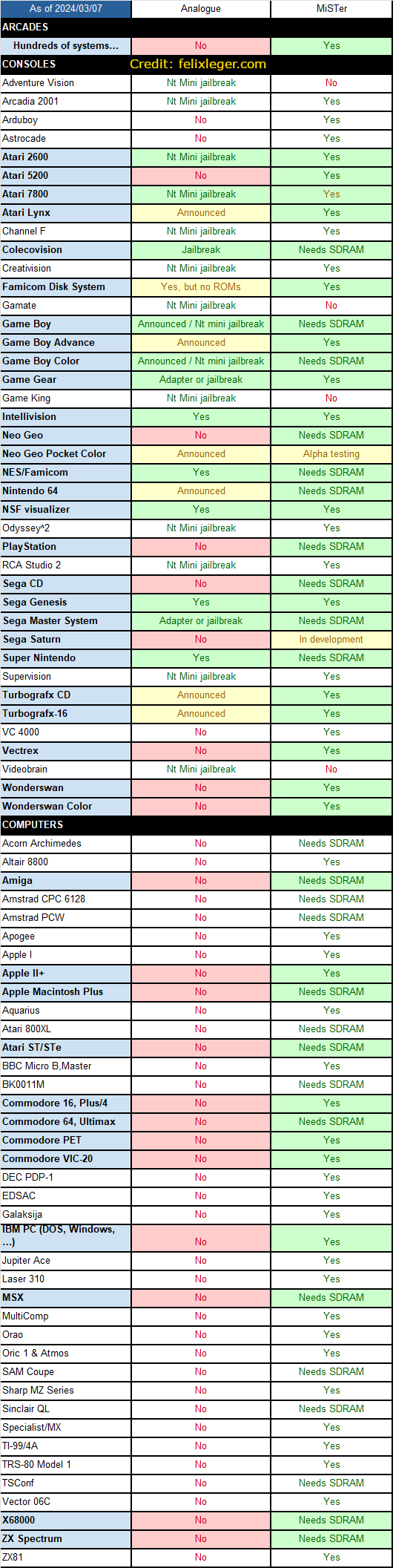Screen dimensions: 393x1568
Task: Click the Sega Saturn 'In development' cell
Action: 331,639
